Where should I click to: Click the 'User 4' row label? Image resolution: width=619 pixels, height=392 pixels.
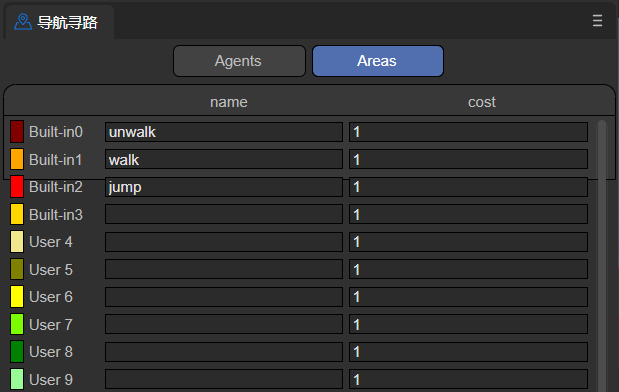(x=51, y=242)
